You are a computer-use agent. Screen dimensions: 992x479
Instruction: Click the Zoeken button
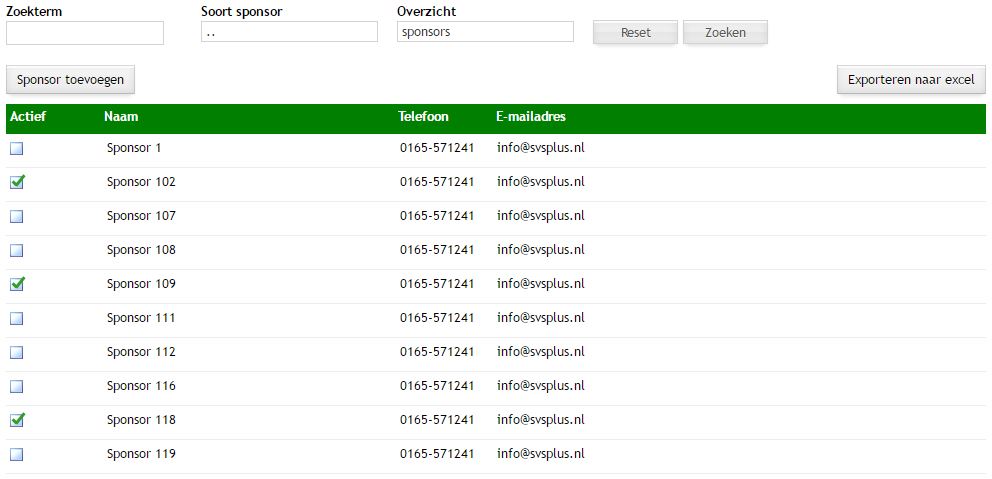tap(725, 33)
